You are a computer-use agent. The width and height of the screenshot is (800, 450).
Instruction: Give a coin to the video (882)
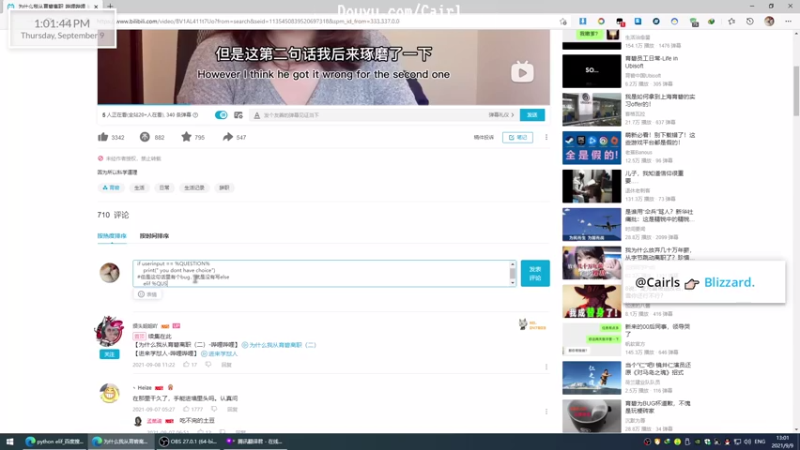pyautogui.click(x=145, y=137)
